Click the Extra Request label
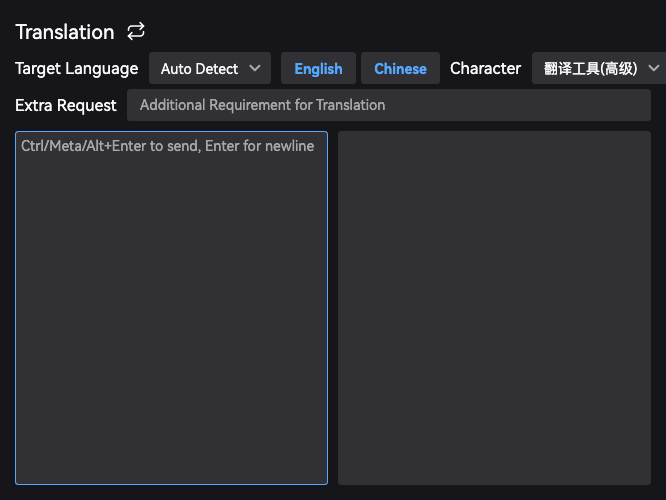 (x=66, y=105)
